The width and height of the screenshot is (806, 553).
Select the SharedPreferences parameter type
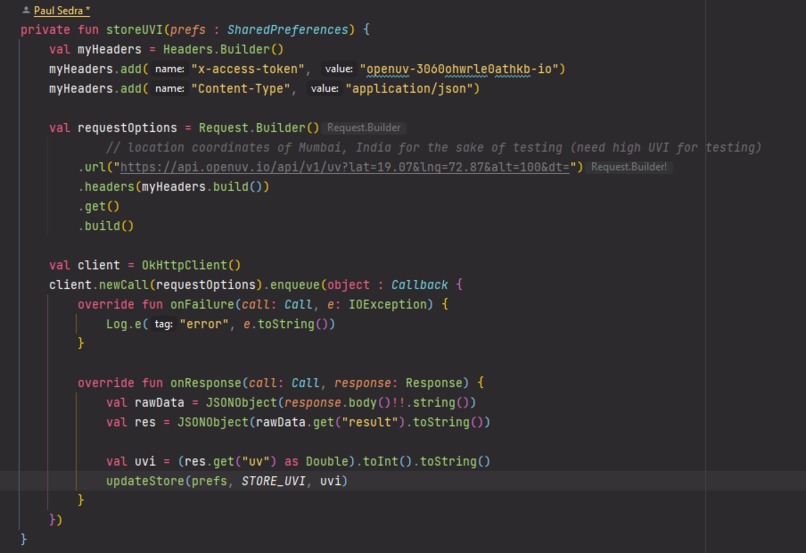click(x=287, y=30)
